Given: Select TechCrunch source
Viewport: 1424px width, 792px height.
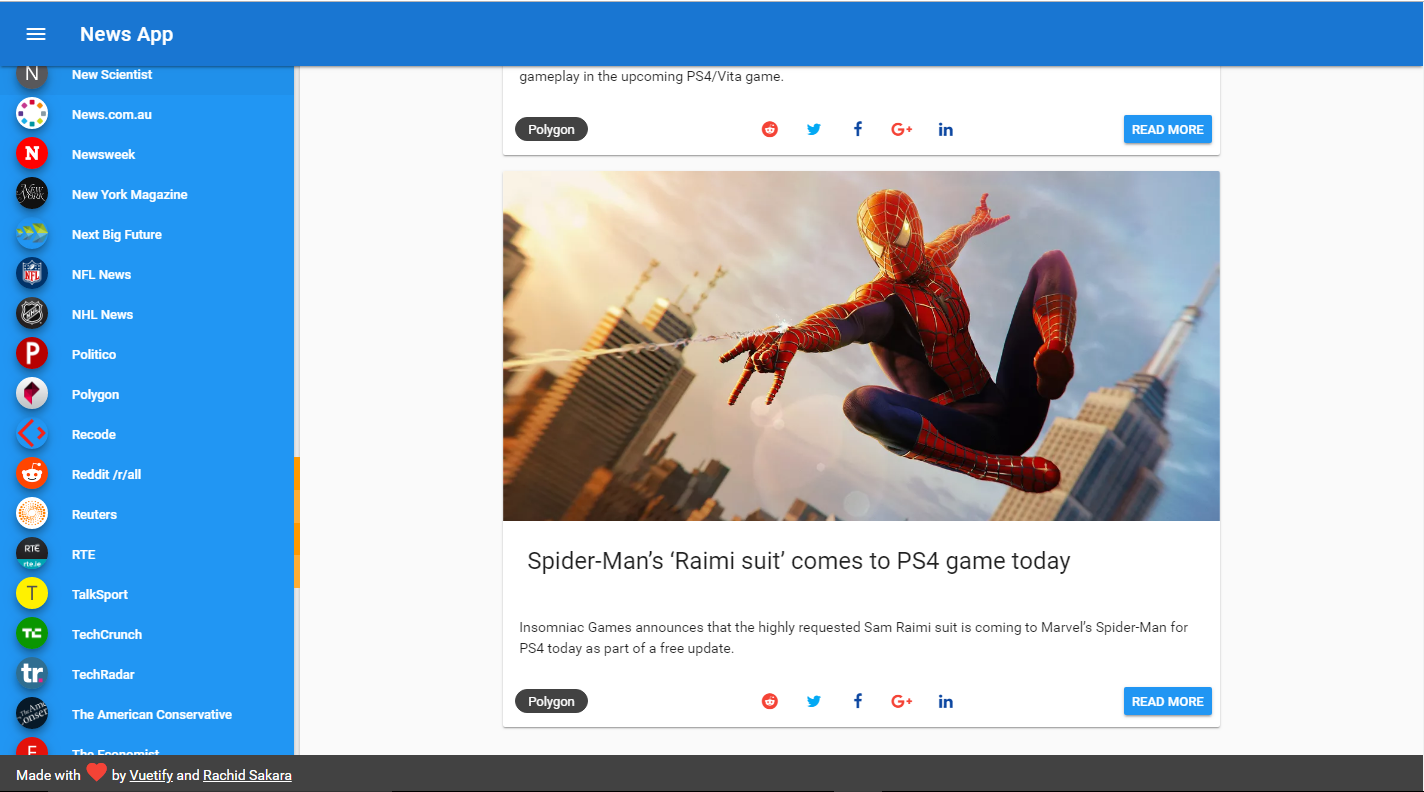Looking at the screenshot, I should 147,634.
